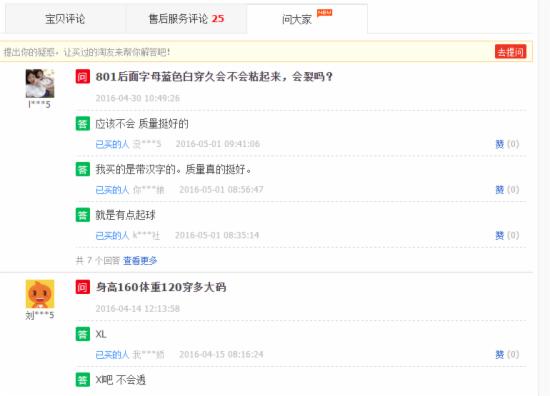Open question 801后面字母蓝色白穿久会不会粘起来

[214, 76]
